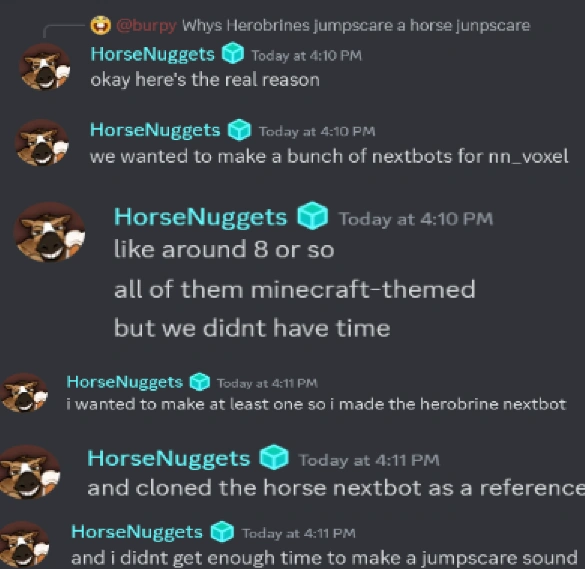Screen dimensions: 585x569
Task: Click HorseNuggets username above 'like around 8 or so'
Action: coord(201,217)
